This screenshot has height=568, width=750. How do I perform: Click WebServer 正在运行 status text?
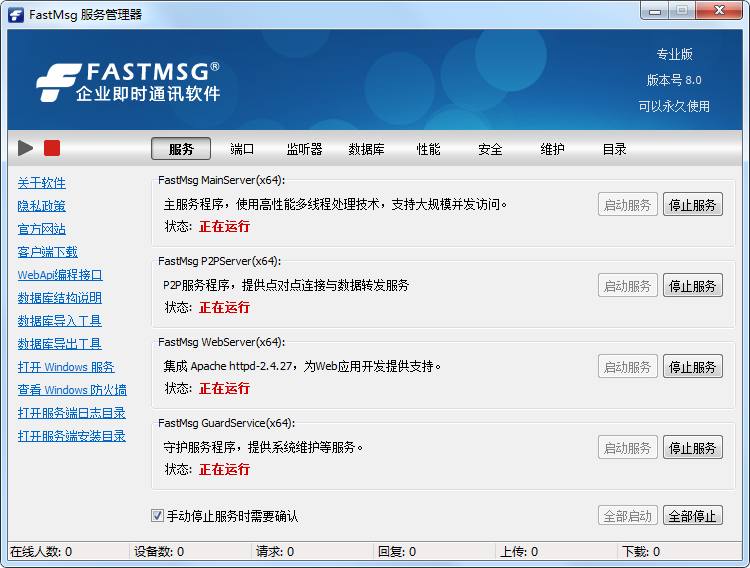coord(224,388)
